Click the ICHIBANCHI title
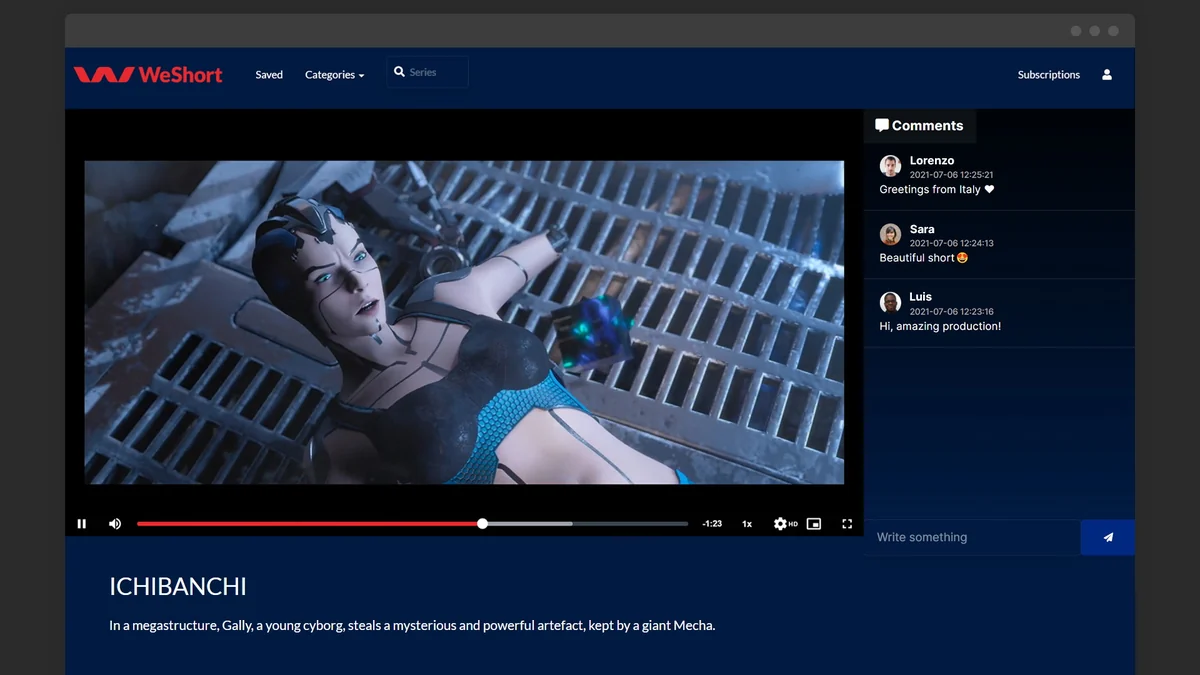1200x675 pixels. click(x=178, y=586)
